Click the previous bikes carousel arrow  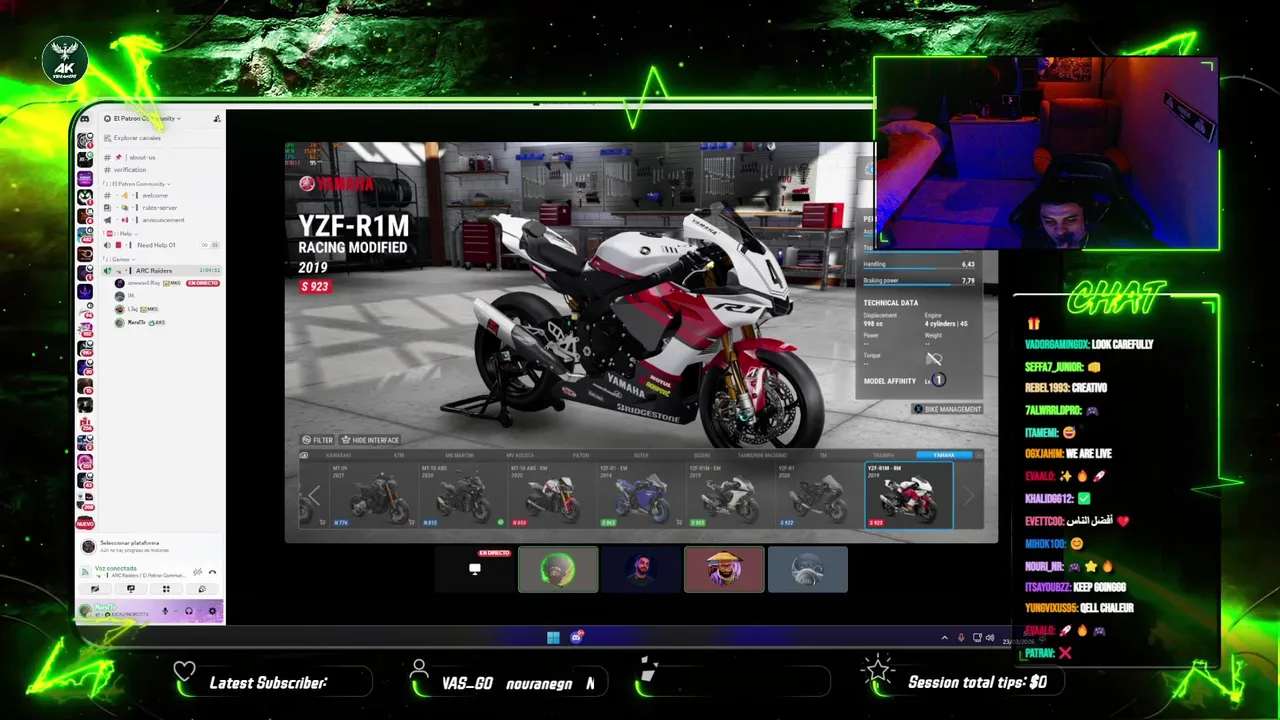[x=314, y=495]
